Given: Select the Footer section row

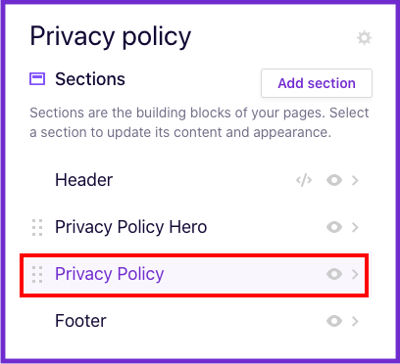Looking at the screenshot, I should (x=195, y=321).
